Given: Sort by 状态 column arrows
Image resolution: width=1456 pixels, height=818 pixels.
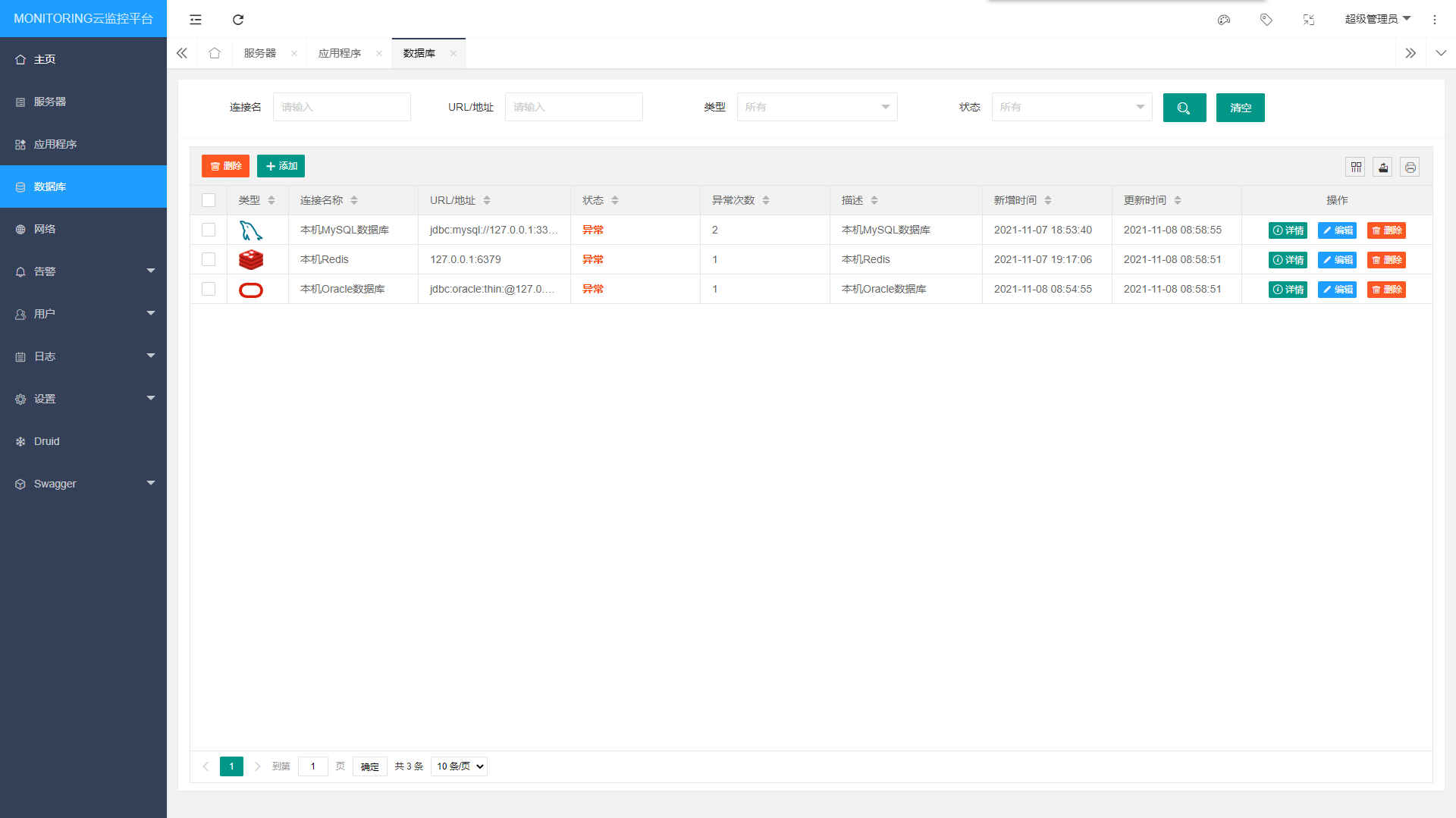Looking at the screenshot, I should [x=615, y=200].
